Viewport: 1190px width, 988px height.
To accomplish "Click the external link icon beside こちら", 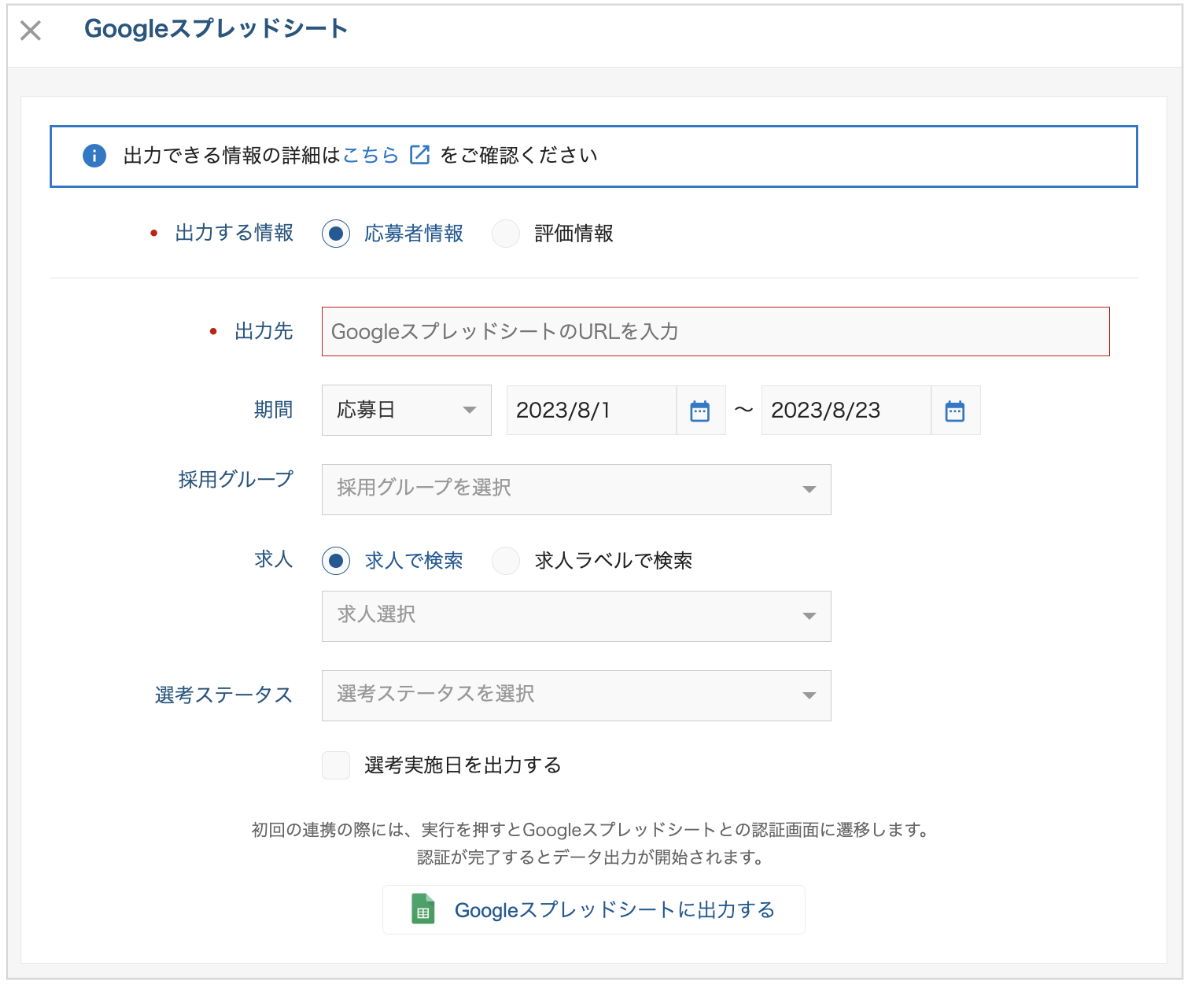I will click(x=420, y=155).
